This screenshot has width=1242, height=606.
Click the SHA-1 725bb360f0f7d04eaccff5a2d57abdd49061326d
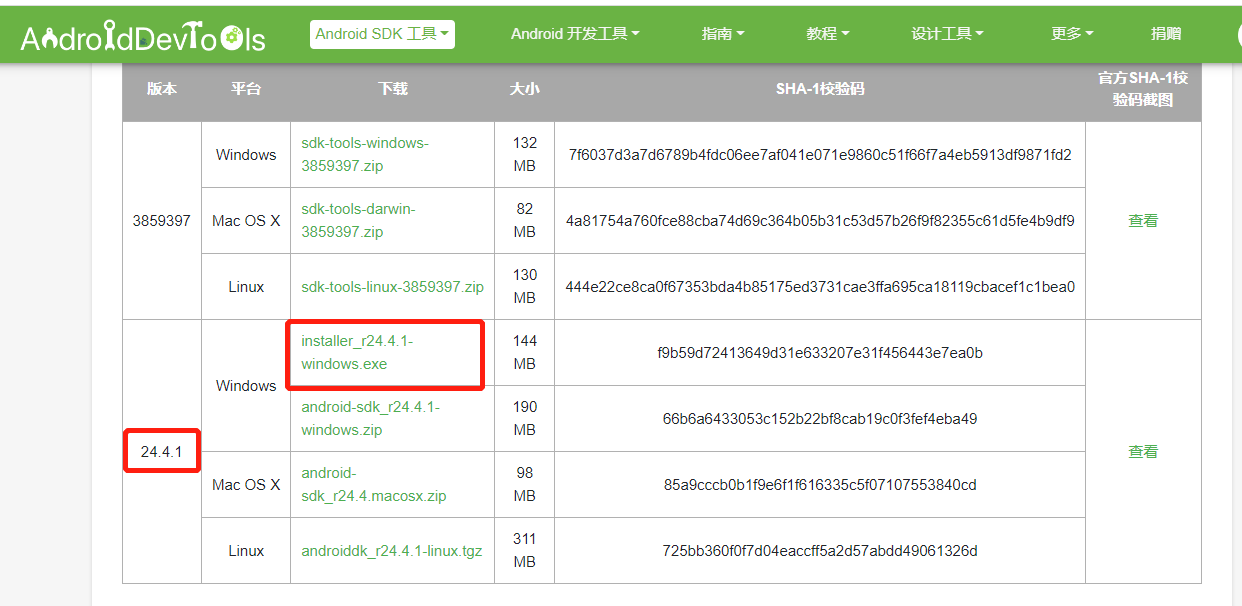pyautogui.click(x=820, y=551)
